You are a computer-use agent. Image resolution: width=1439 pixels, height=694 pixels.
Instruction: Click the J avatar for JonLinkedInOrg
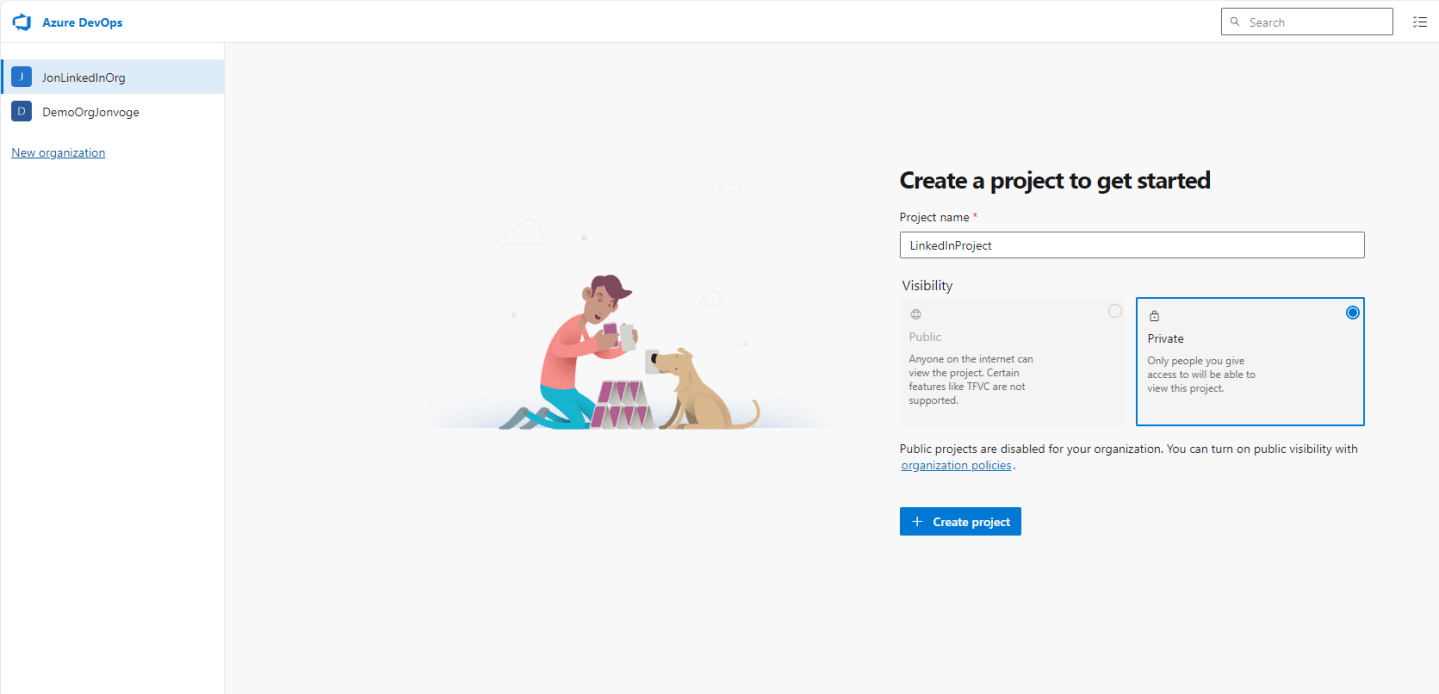pyautogui.click(x=20, y=76)
